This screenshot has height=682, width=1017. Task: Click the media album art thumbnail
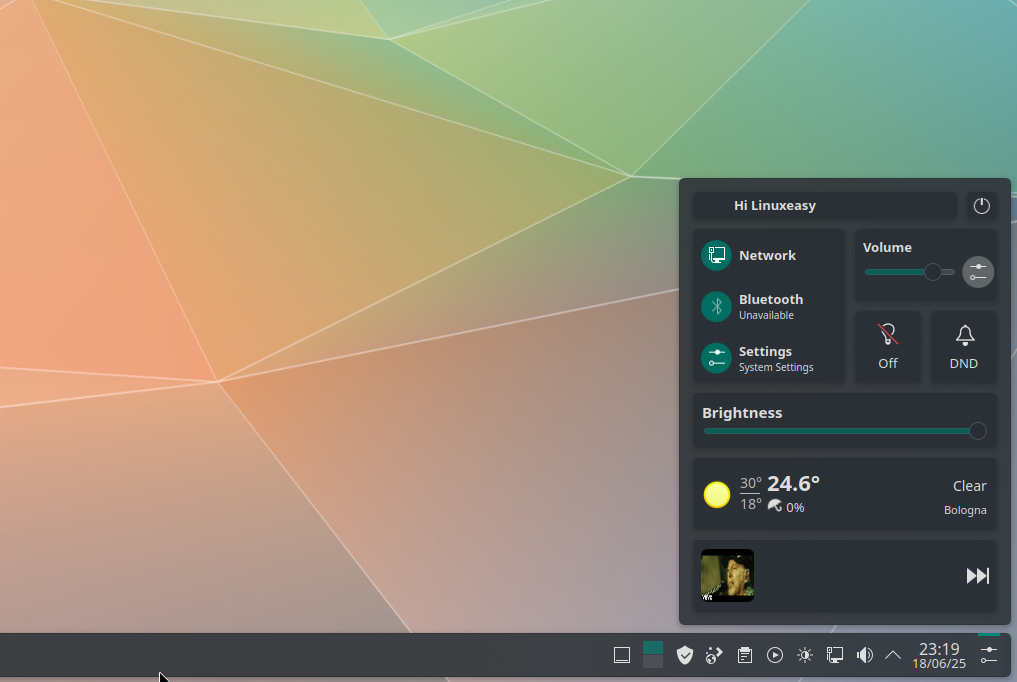click(x=727, y=575)
